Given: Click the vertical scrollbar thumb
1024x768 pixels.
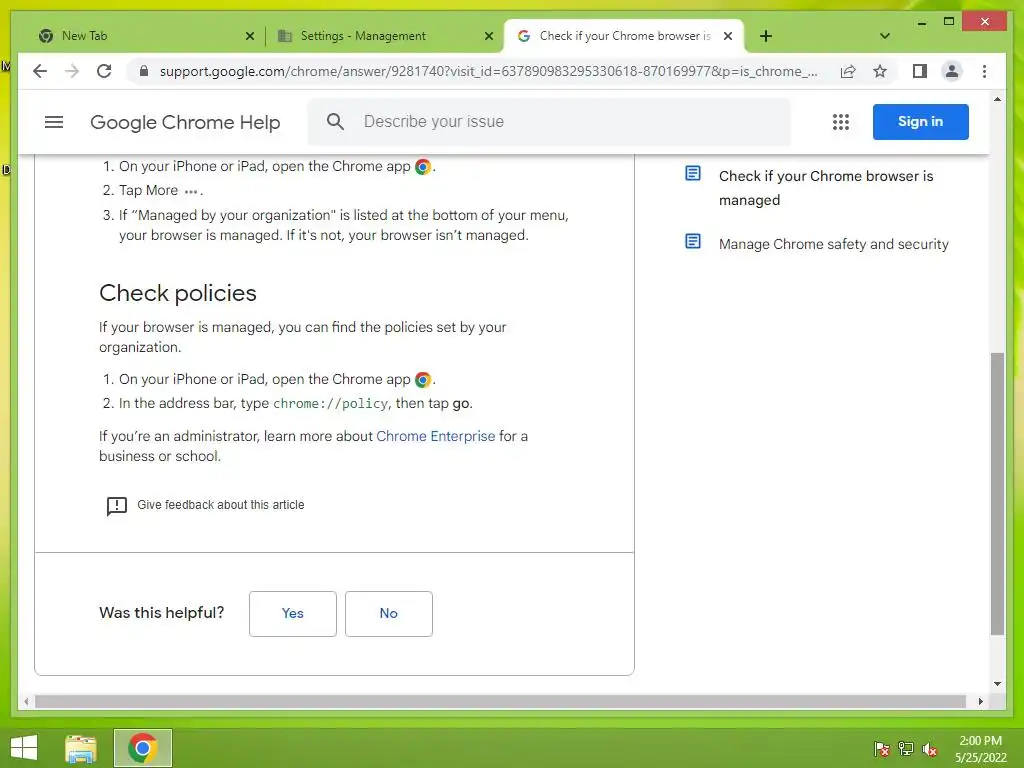Looking at the screenshot, I should tap(997, 494).
